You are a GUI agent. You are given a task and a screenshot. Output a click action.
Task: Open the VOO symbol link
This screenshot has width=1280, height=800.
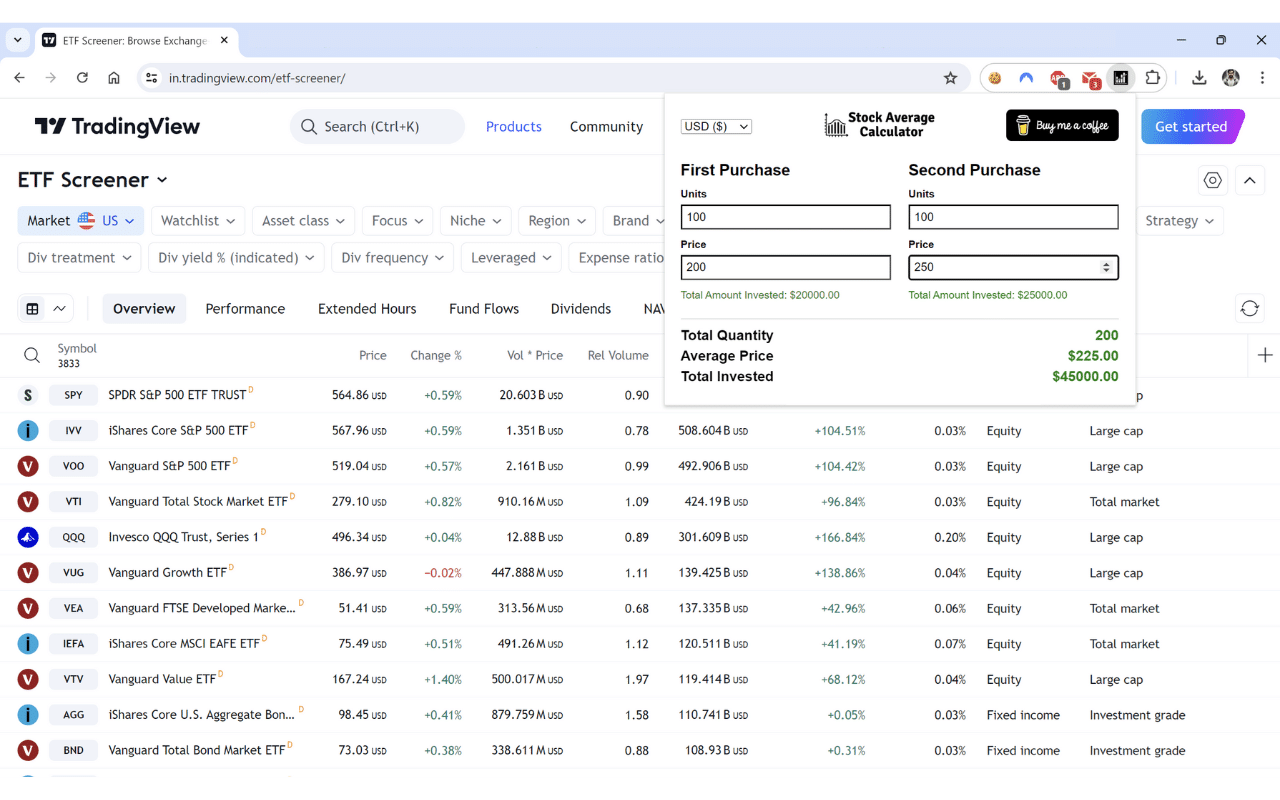tap(74, 466)
